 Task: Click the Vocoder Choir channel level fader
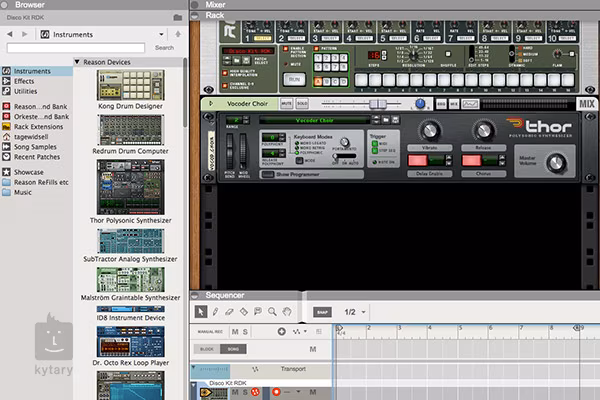(378, 104)
